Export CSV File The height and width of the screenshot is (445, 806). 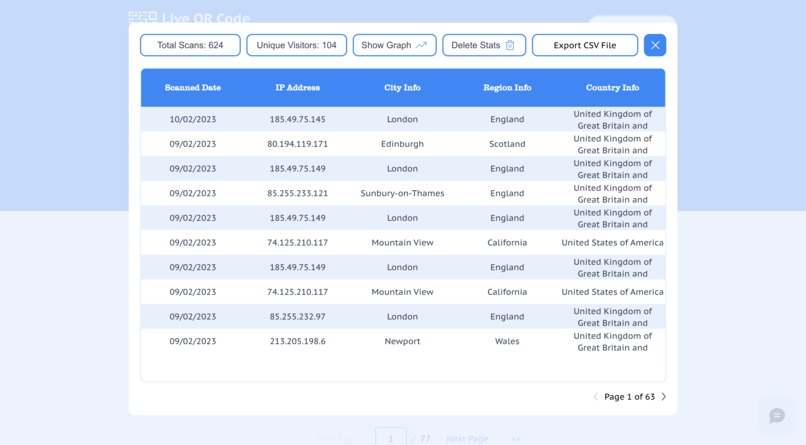click(585, 45)
